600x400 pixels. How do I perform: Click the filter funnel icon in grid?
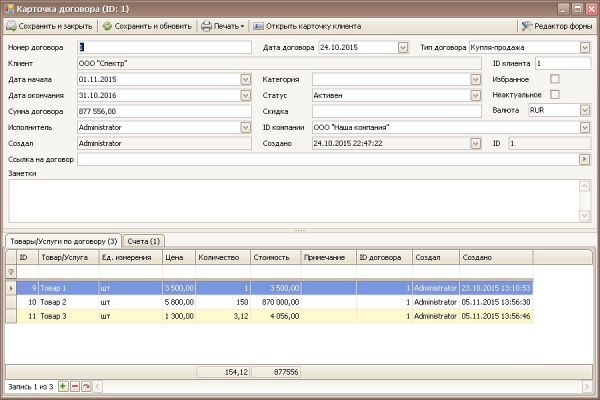point(11,271)
